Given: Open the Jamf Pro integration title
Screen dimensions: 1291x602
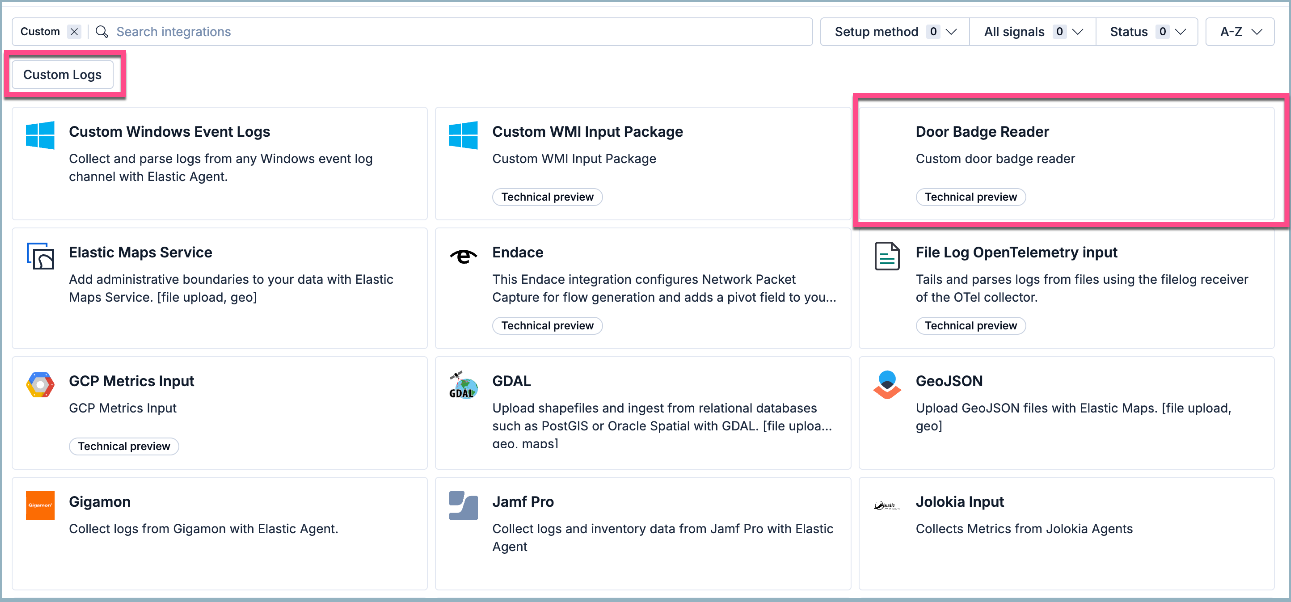Looking at the screenshot, I should tap(523, 502).
